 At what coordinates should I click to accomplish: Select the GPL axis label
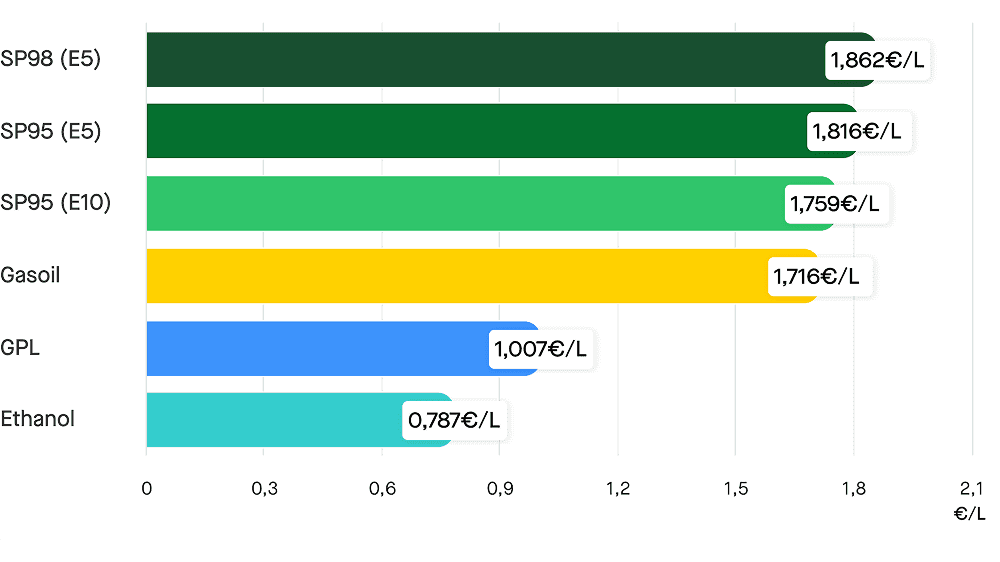20,347
